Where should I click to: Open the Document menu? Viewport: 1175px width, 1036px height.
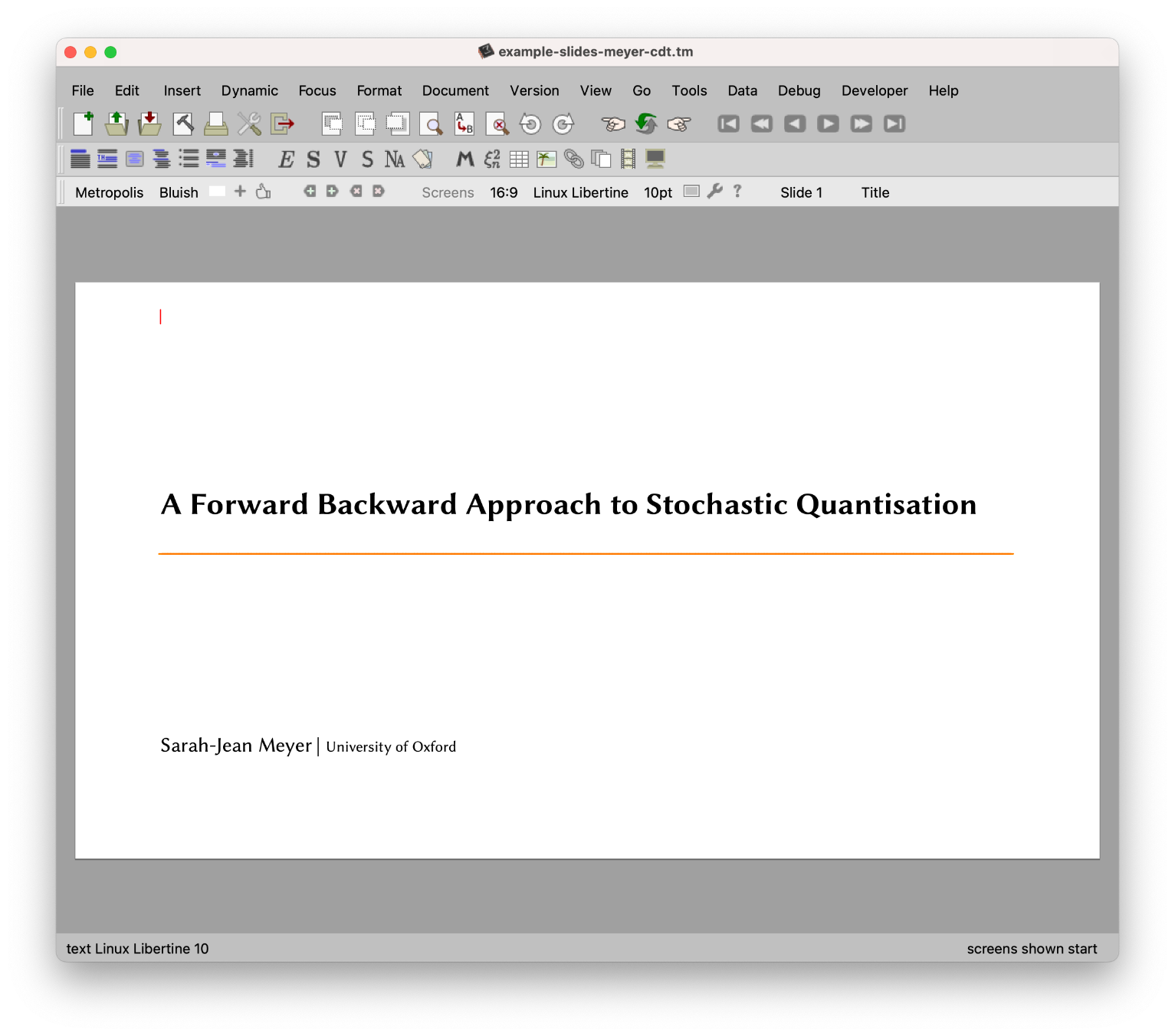[455, 90]
